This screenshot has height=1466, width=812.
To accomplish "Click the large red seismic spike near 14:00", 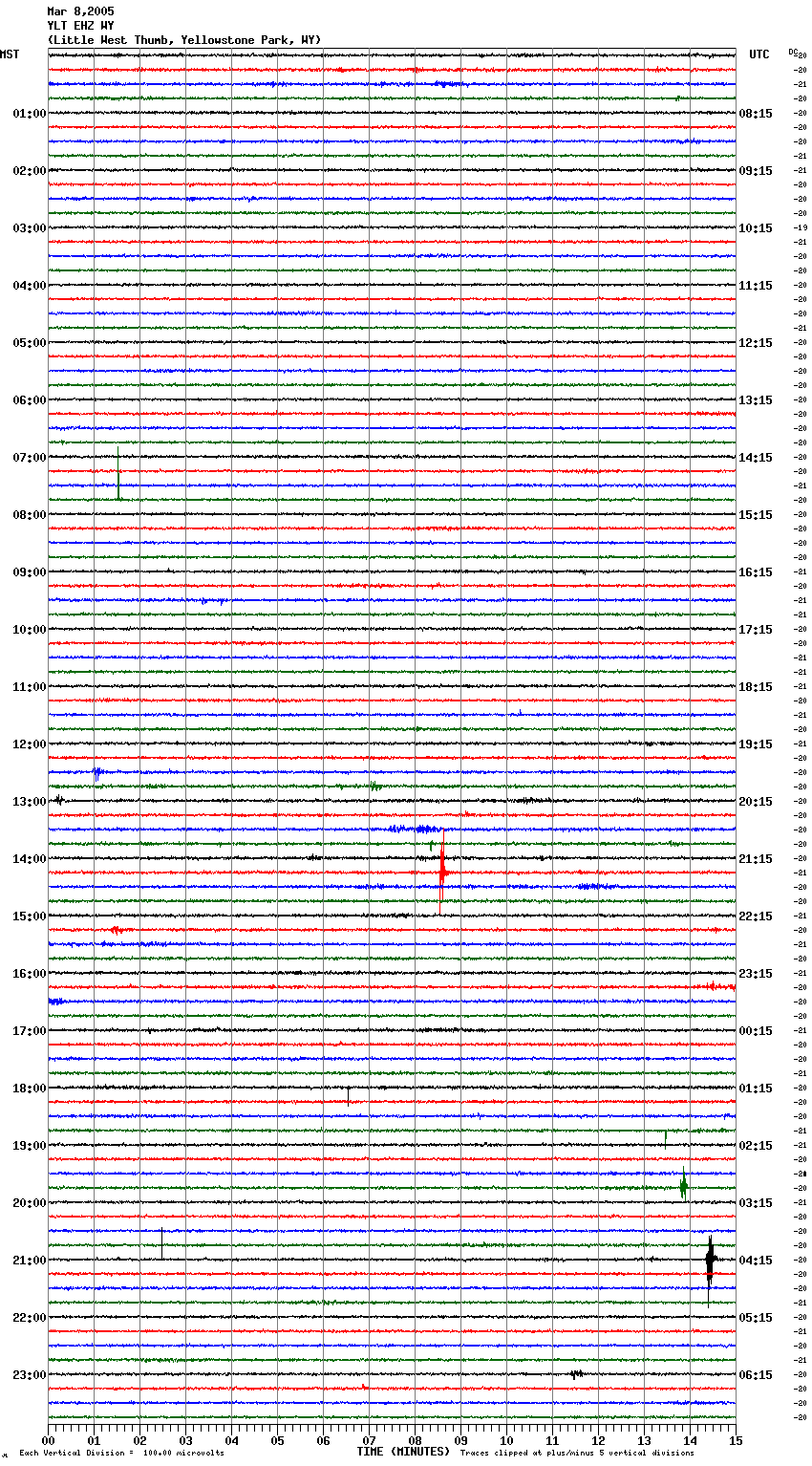I will coord(442,872).
